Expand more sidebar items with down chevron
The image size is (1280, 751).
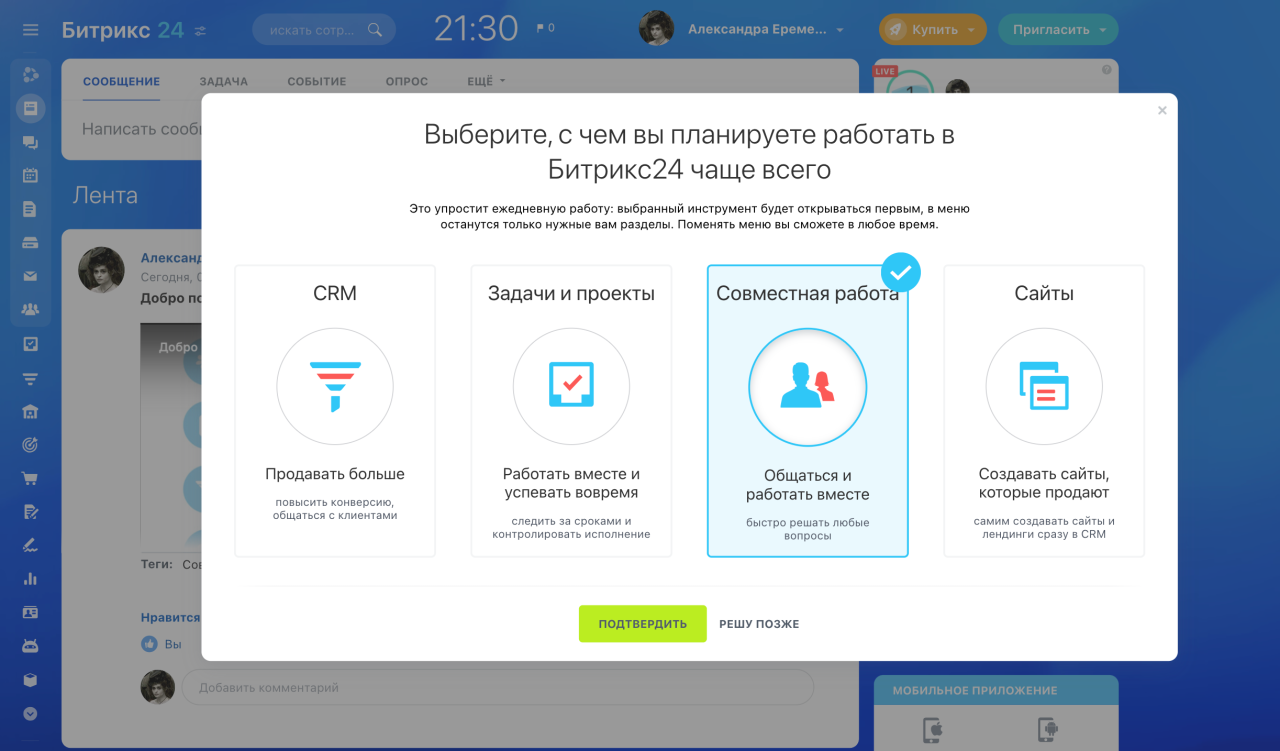(30, 714)
